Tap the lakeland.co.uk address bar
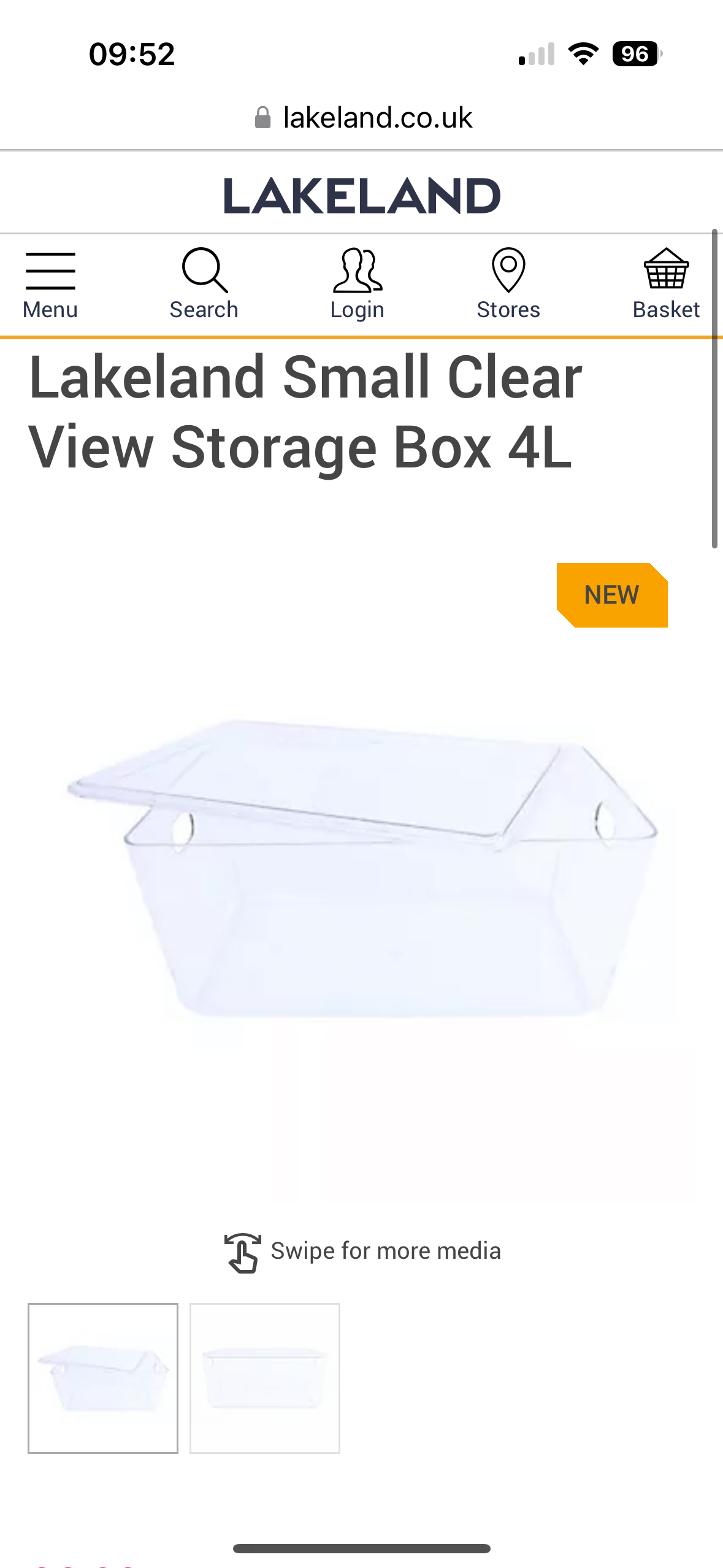This screenshot has height=1568, width=723. (362, 117)
